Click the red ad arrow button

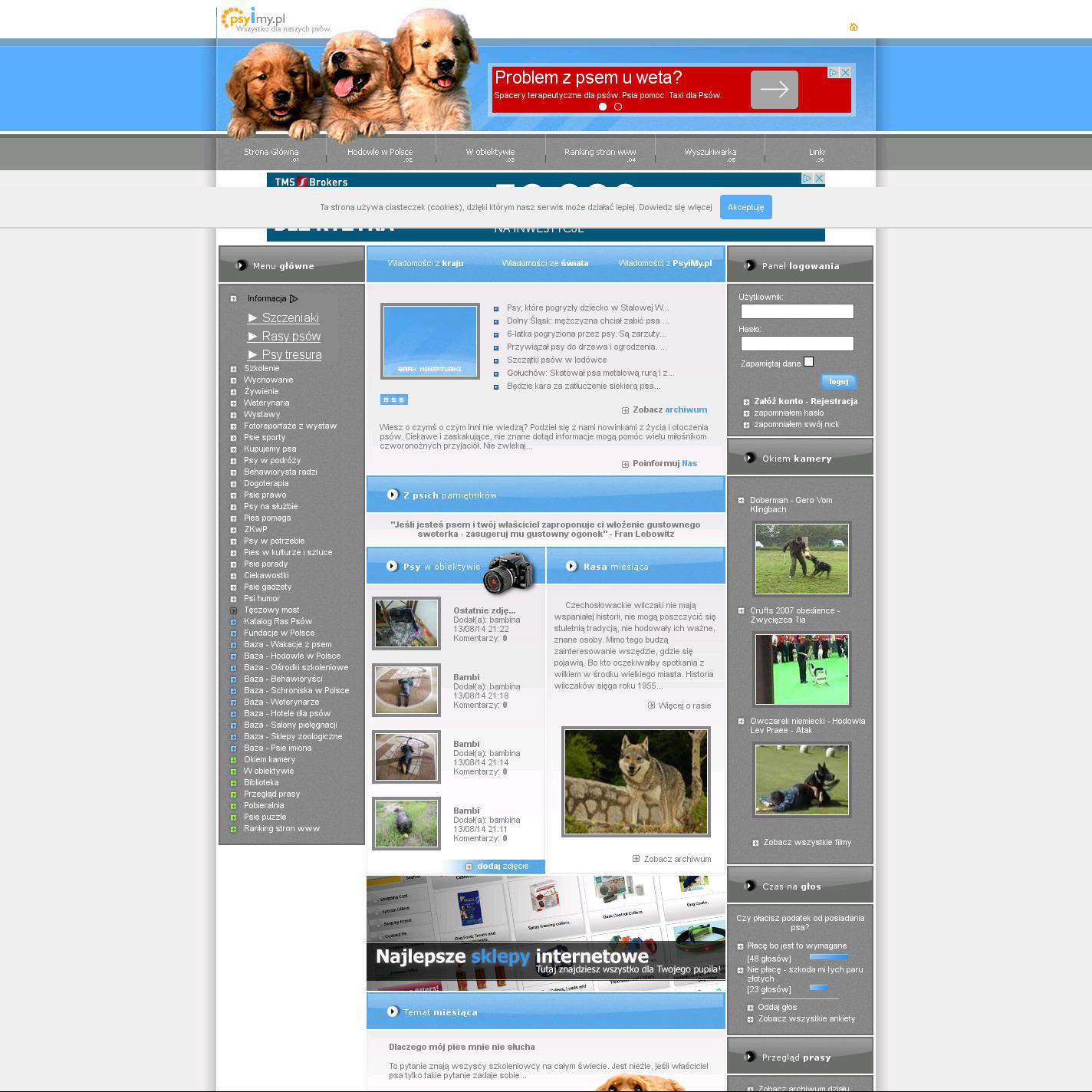click(774, 90)
